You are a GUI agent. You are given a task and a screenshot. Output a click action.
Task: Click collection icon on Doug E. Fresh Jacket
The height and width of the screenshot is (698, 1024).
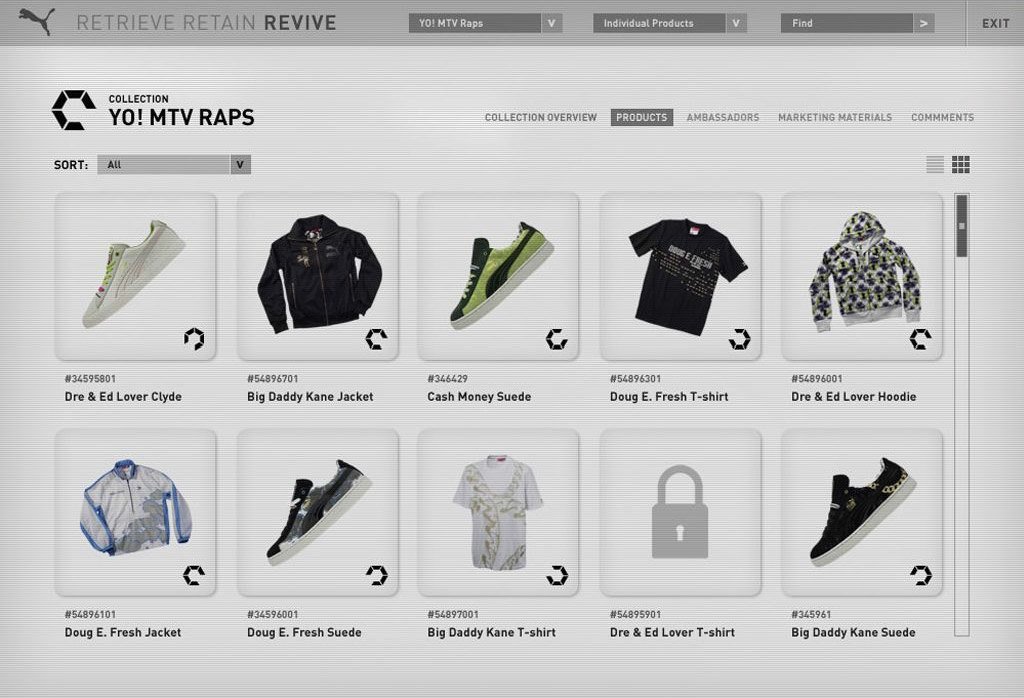[x=194, y=575]
